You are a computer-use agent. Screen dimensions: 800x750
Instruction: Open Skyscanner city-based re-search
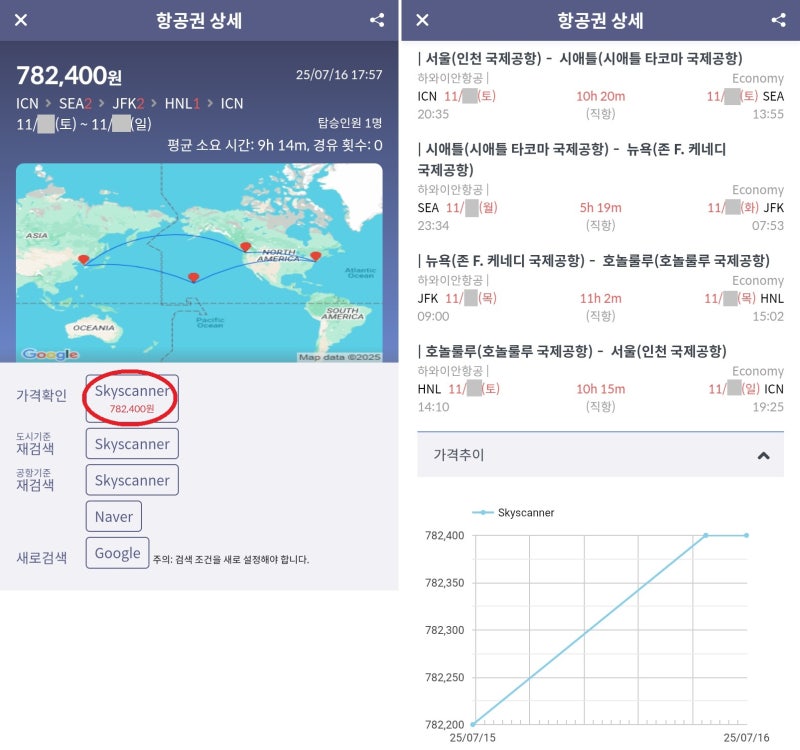tap(131, 443)
